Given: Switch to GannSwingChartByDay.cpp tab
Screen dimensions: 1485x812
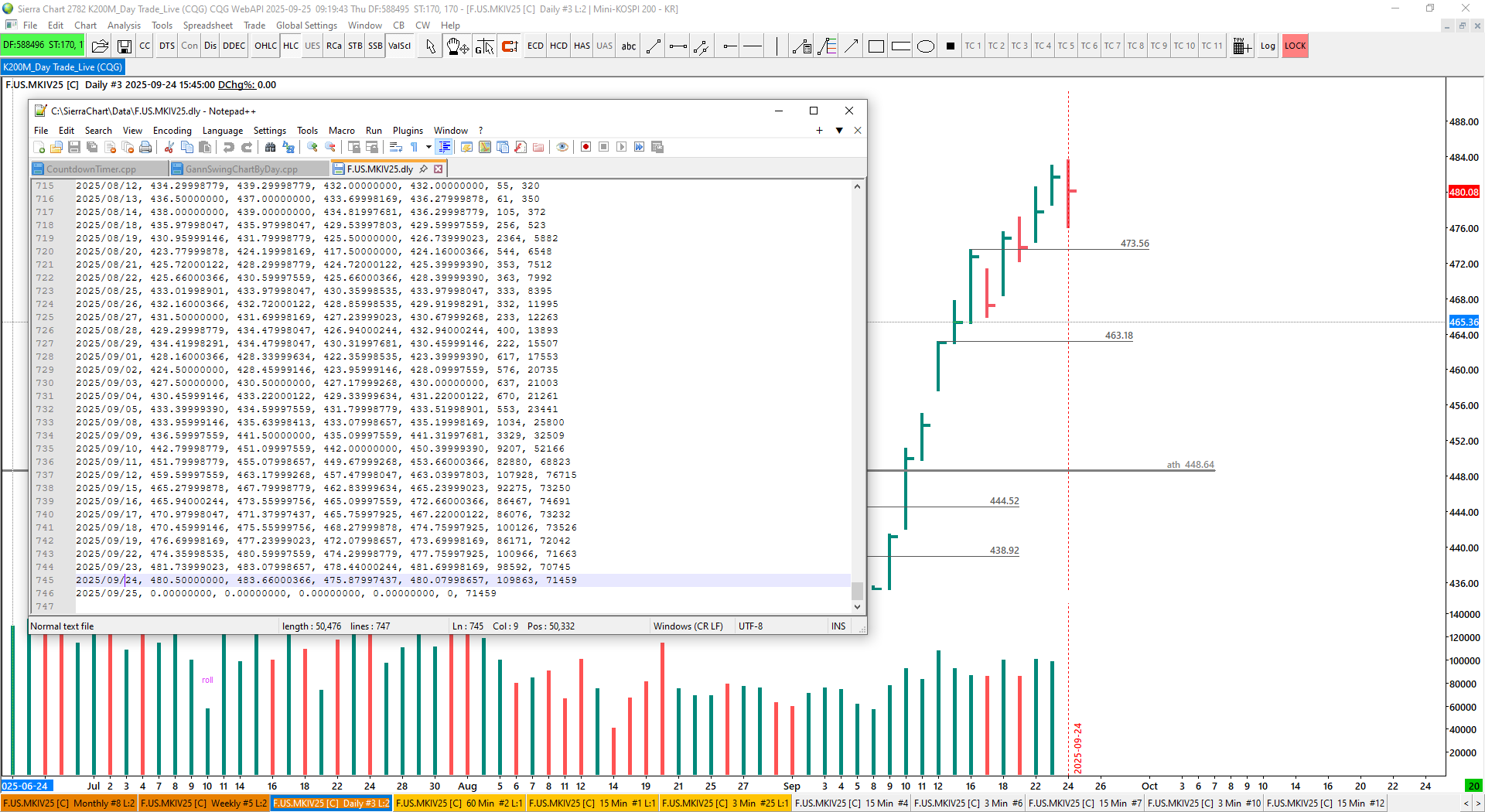Looking at the screenshot, I should 247,169.
